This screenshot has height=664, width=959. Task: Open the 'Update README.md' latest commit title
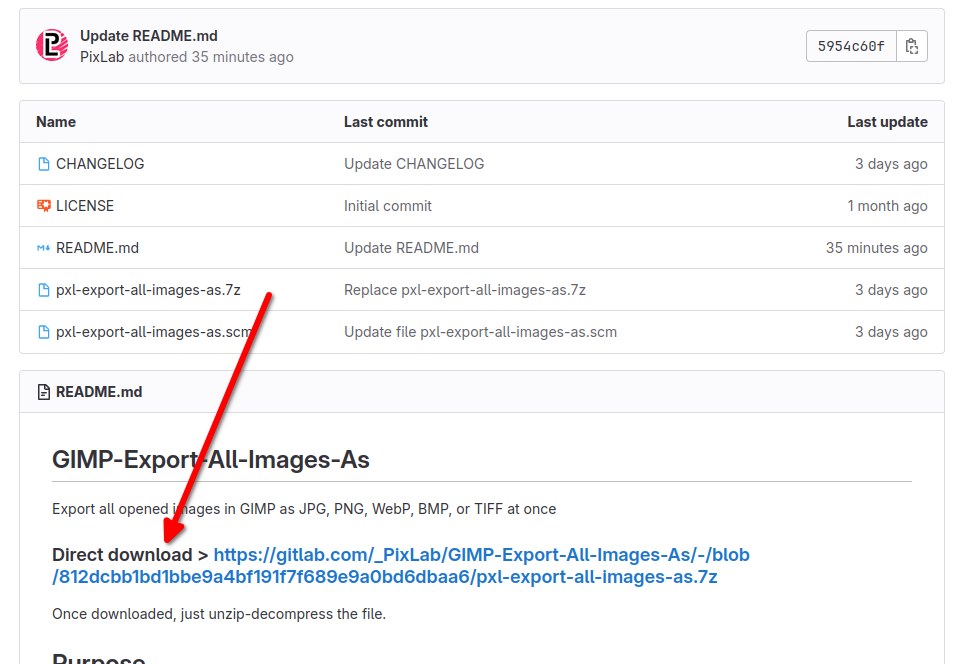click(149, 35)
